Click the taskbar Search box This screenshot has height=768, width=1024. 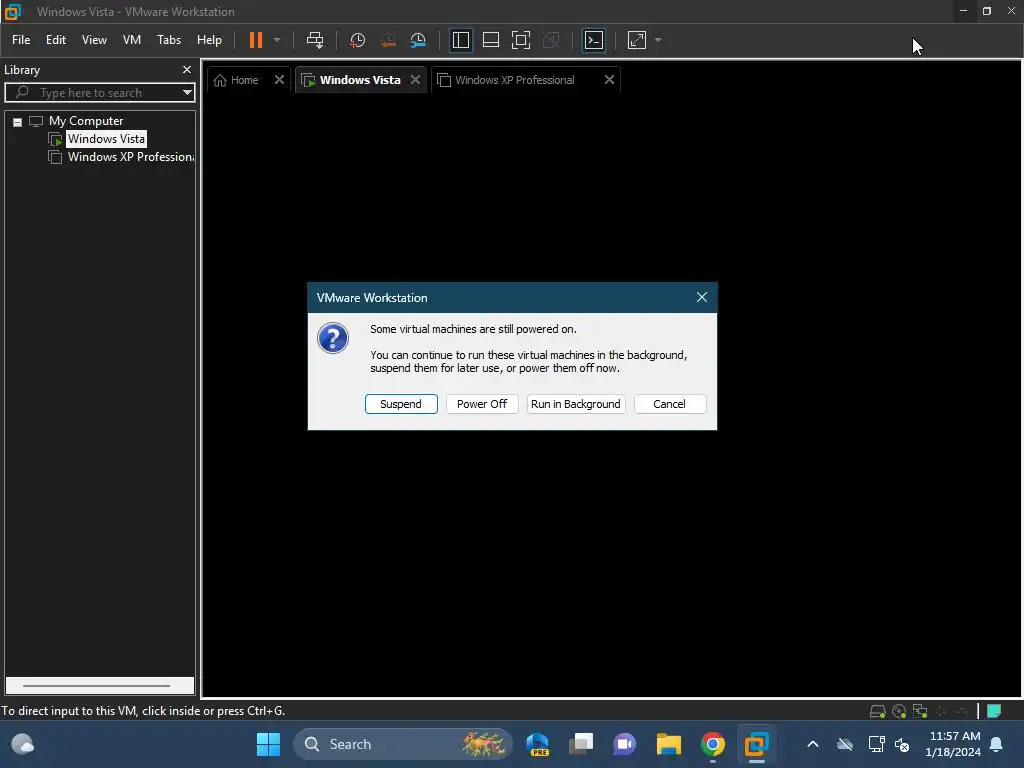[402, 744]
